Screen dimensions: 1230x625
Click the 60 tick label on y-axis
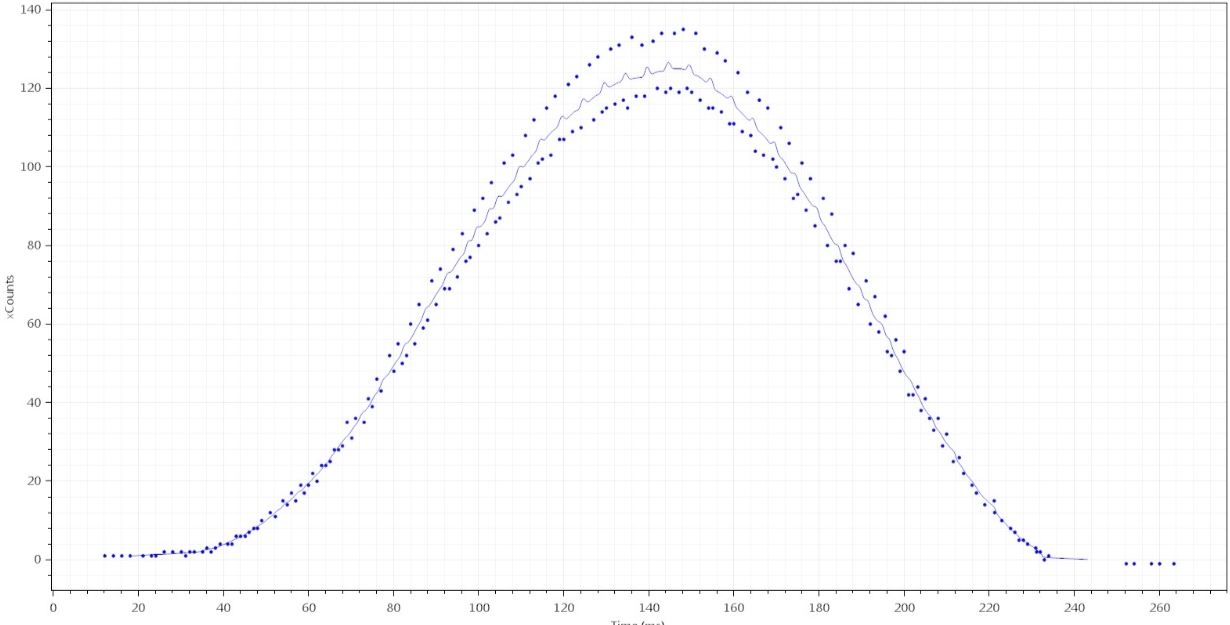pyautogui.click(x=33, y=324)
